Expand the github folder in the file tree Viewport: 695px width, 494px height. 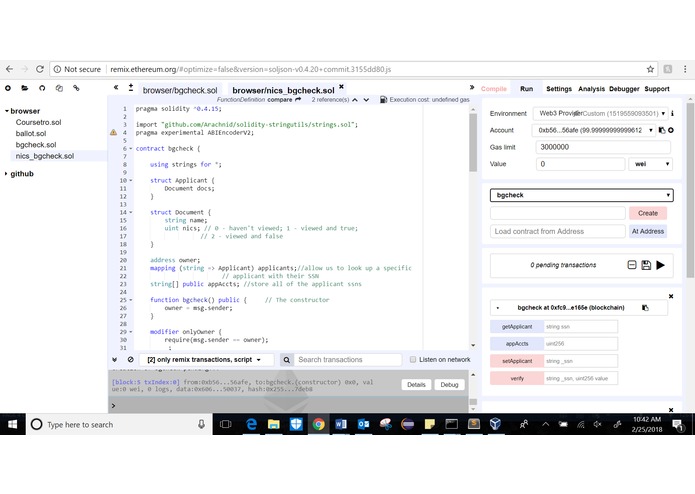pyautogui.click(x=6, y=174)
